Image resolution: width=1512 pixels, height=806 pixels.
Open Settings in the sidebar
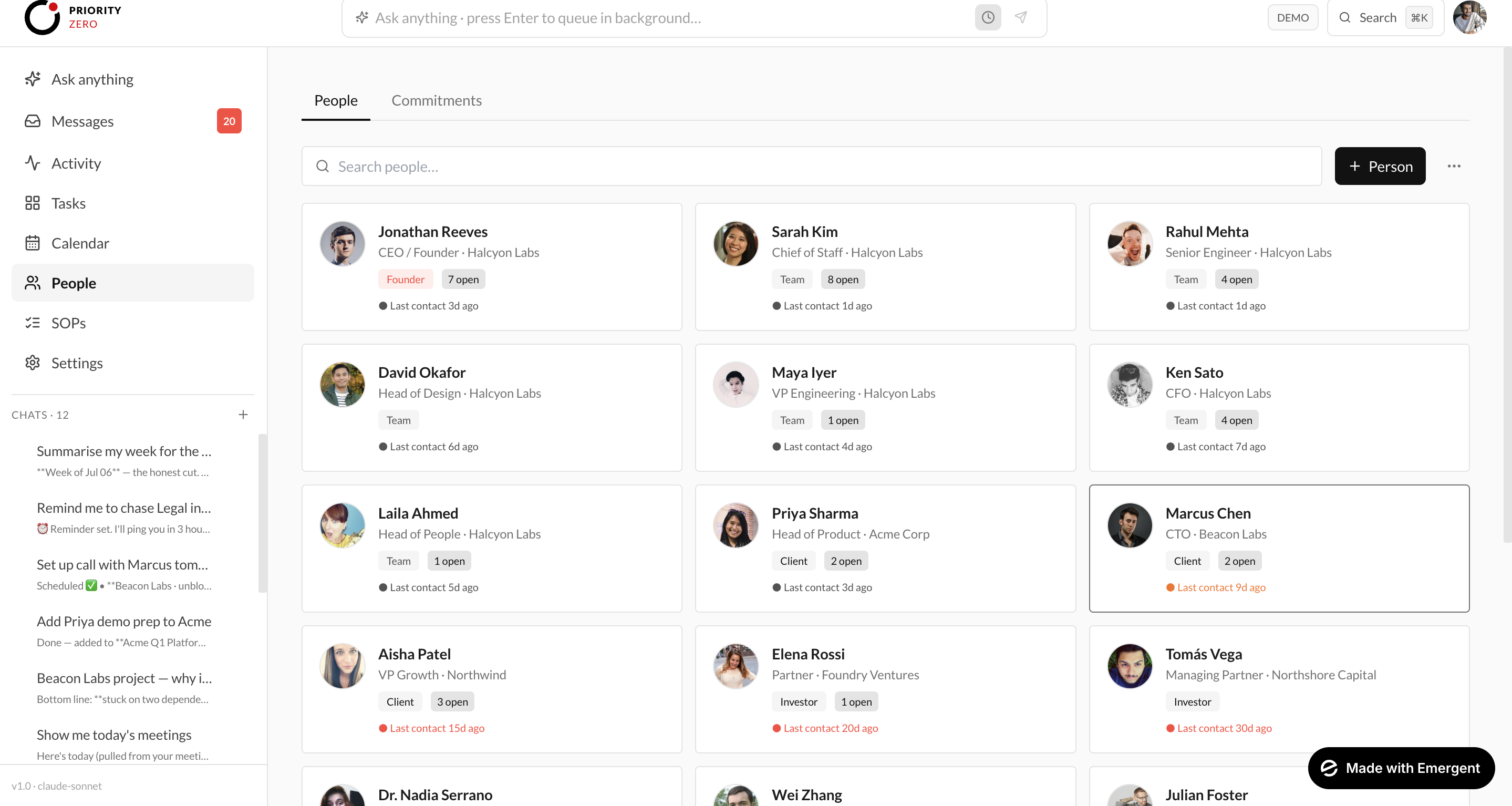pos(132,363)
